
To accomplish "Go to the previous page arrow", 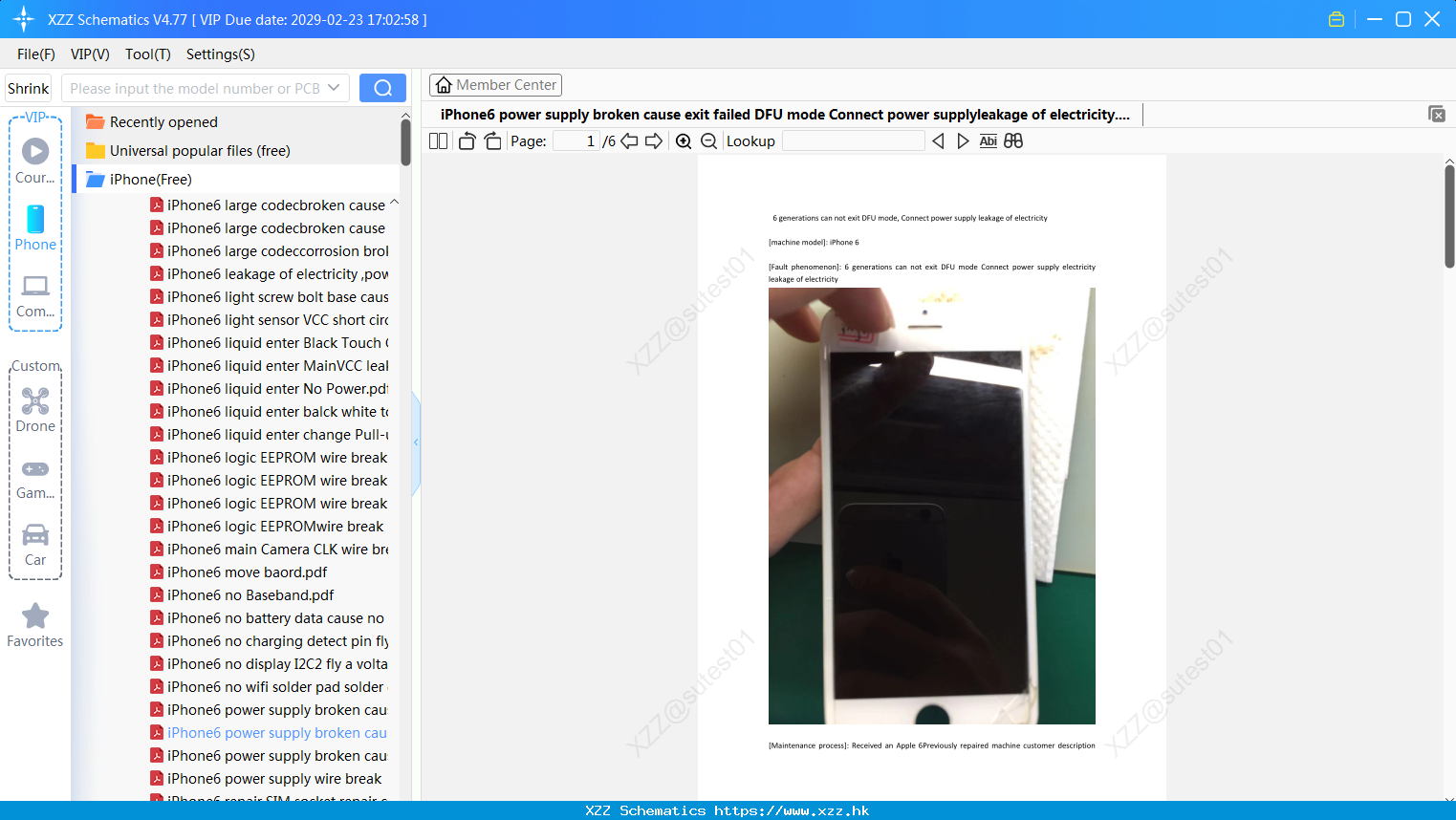I will pyautogui.click(x=629, y=141).
